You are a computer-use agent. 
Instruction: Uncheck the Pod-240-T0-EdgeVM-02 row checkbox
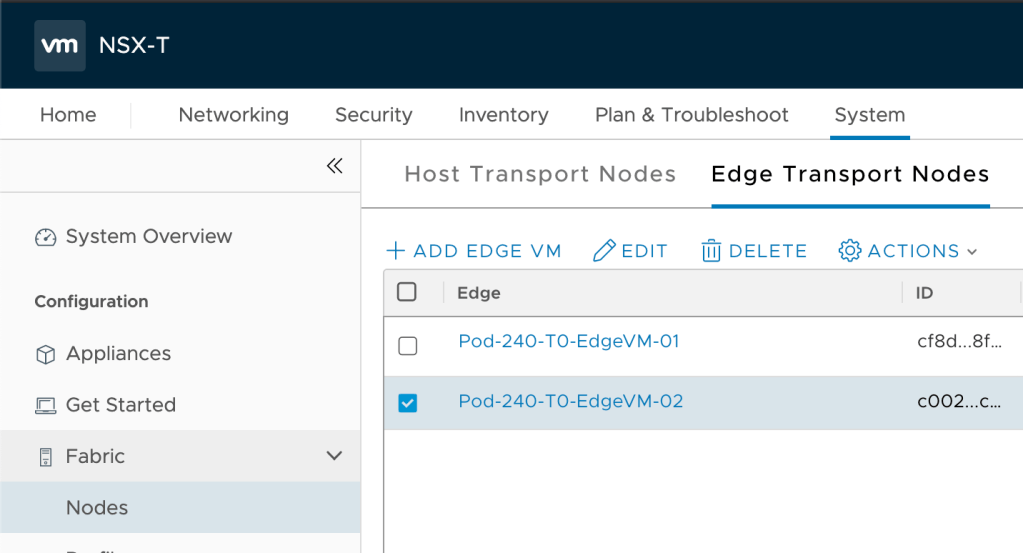tap(407, 403)
